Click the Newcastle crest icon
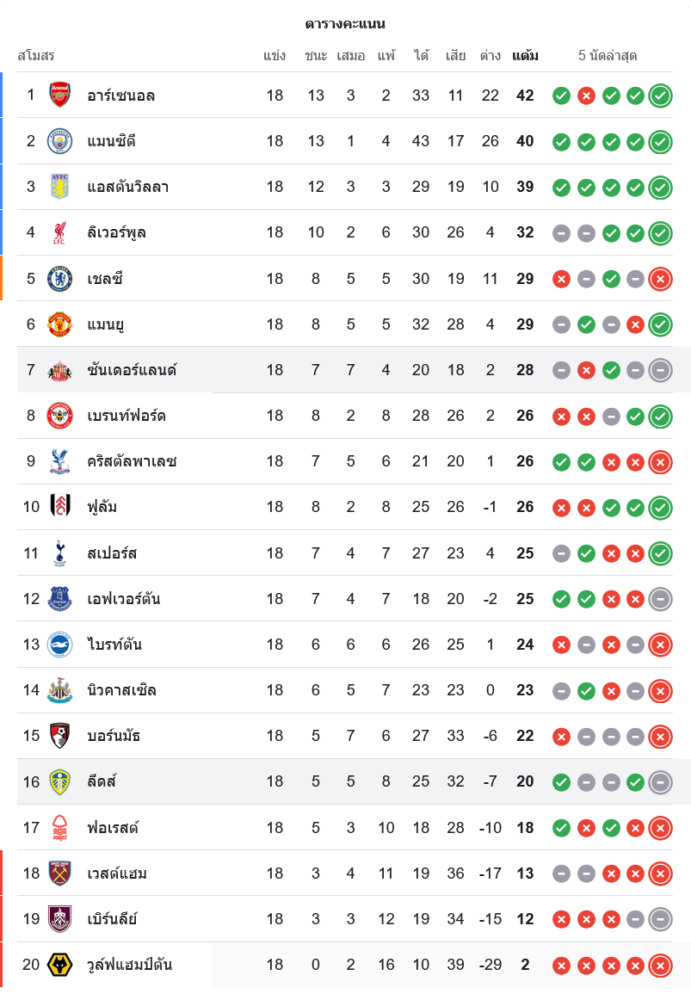Image resolution: width=691 pixels, height=1000 pixels. (60, 690)
